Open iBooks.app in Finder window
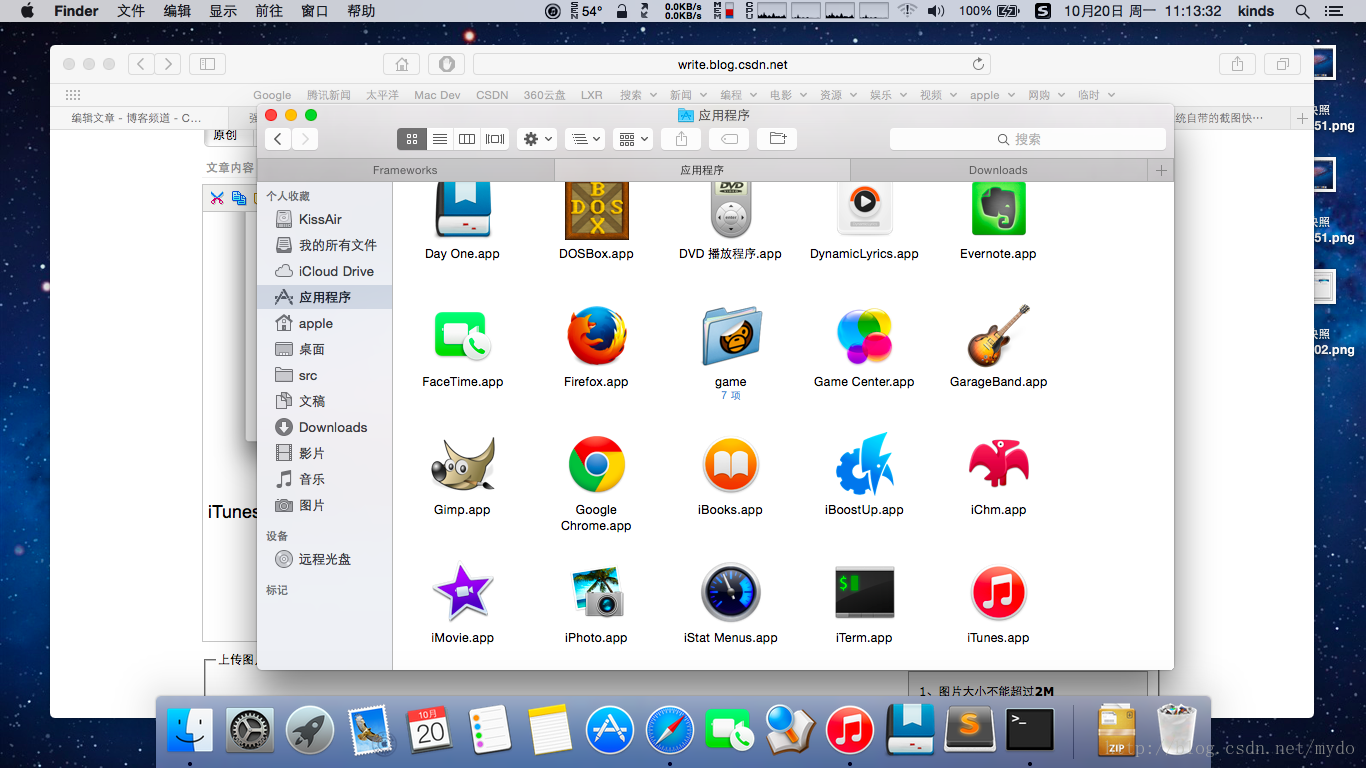Image resolution: width=1366 pixels, height=768 pixels. [731, 465]
